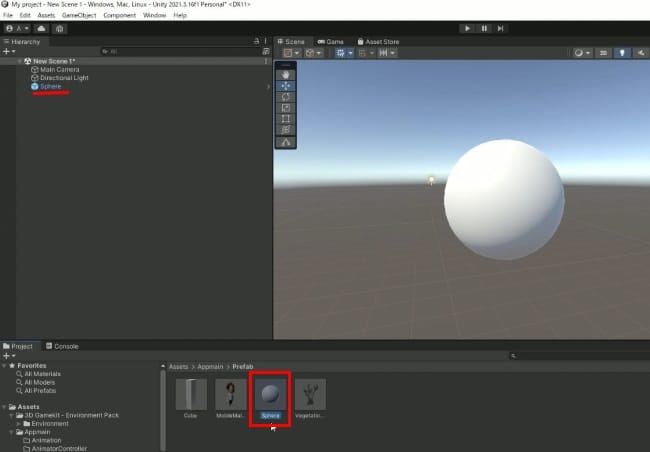Click the Hierarchy search field
Image resolution: width=650 pixels, height=452 pixels.
click(x=180, y=51)
